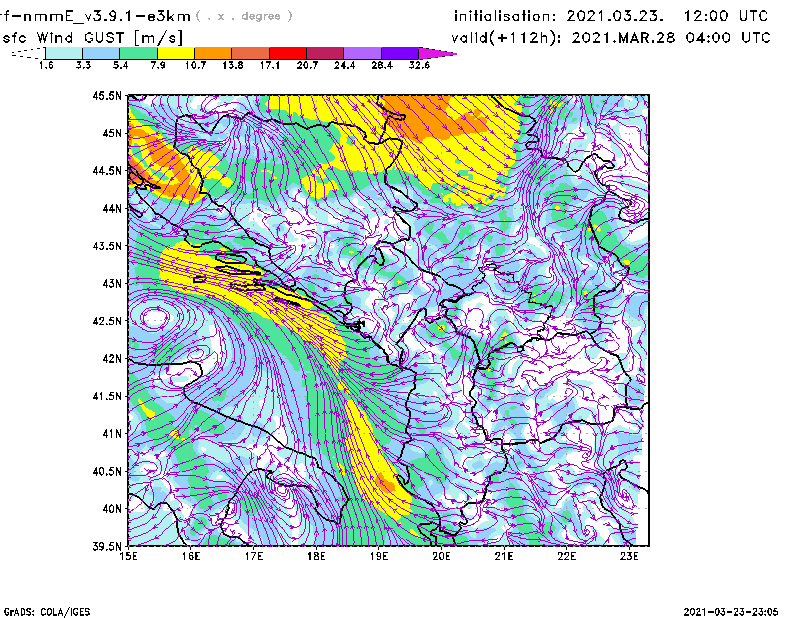800x618 pixels.
Task: Click the 'GrADS: COLA/IGES' credit text
Action: 47,612
